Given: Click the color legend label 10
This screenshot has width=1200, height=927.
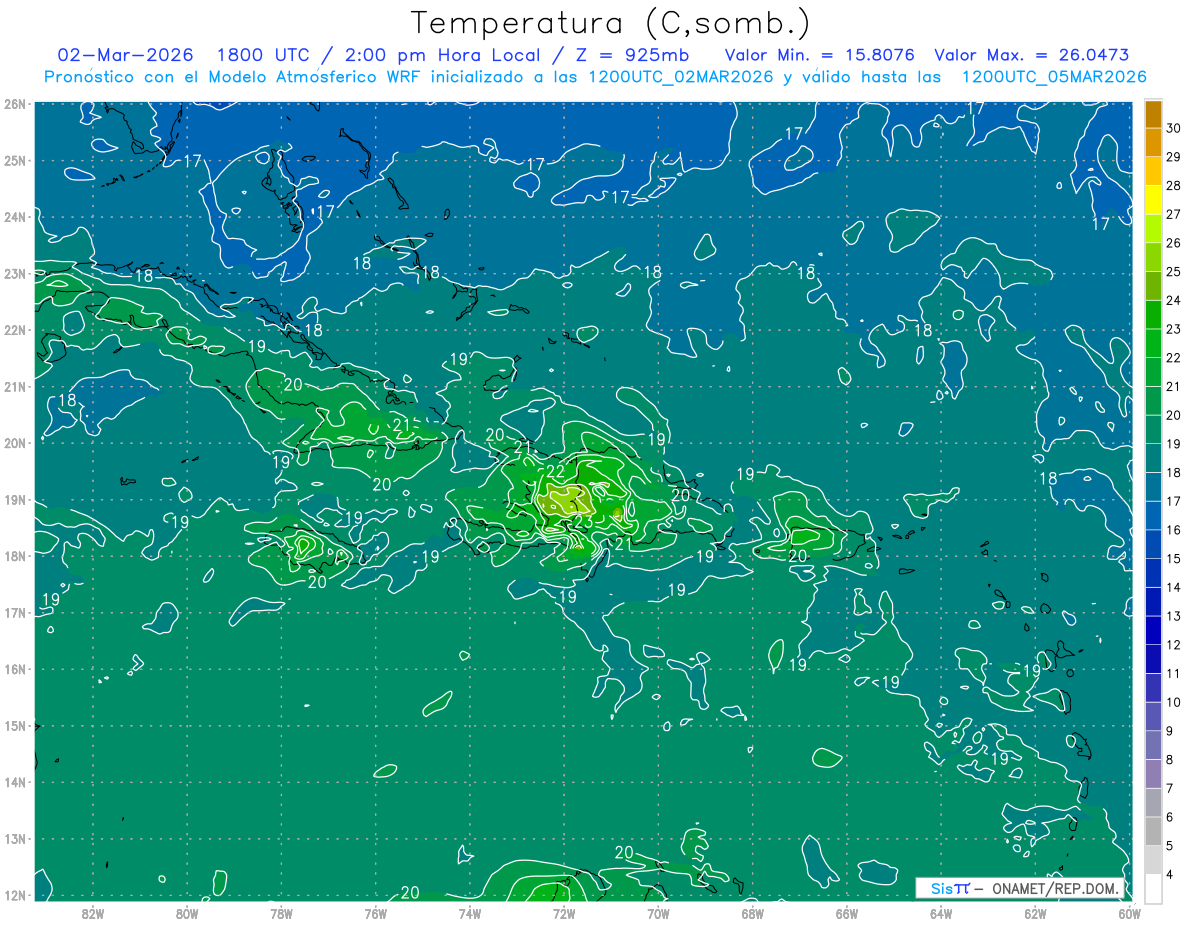Looking at the screenshot, I should 1174,702.
